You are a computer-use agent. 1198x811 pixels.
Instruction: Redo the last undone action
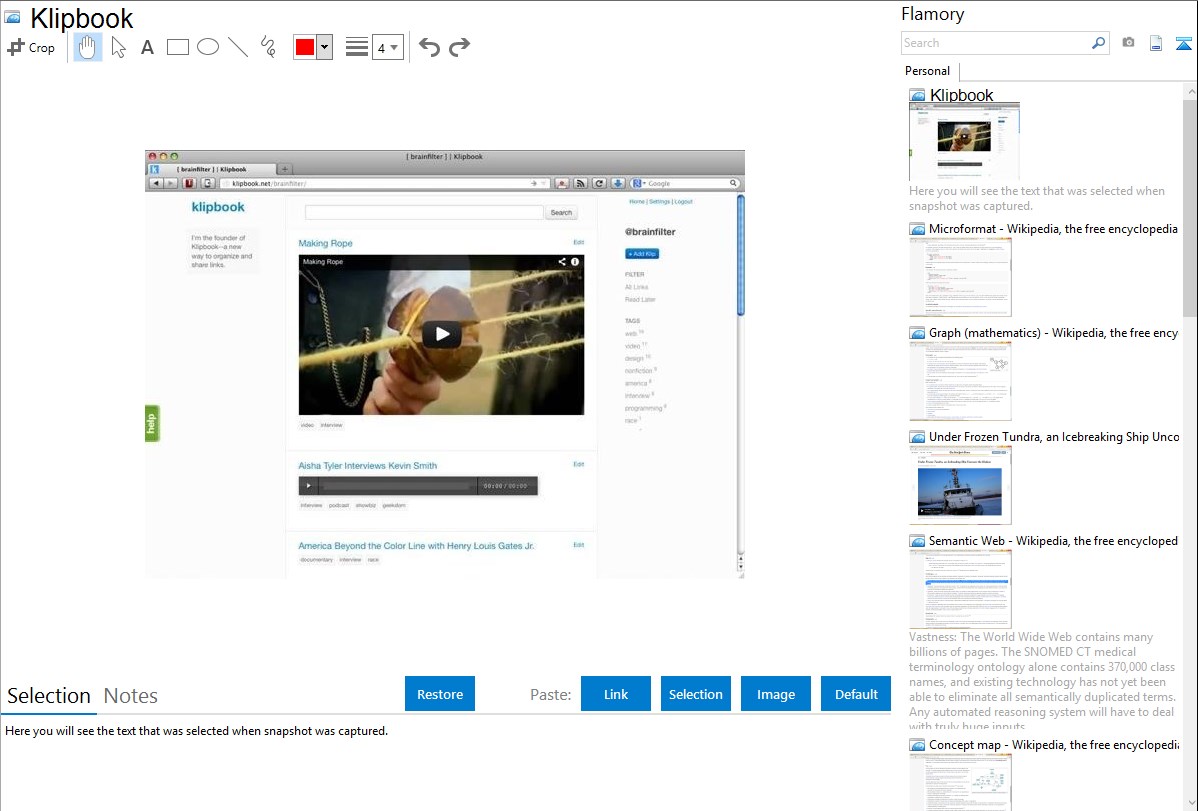click(459, 47)
